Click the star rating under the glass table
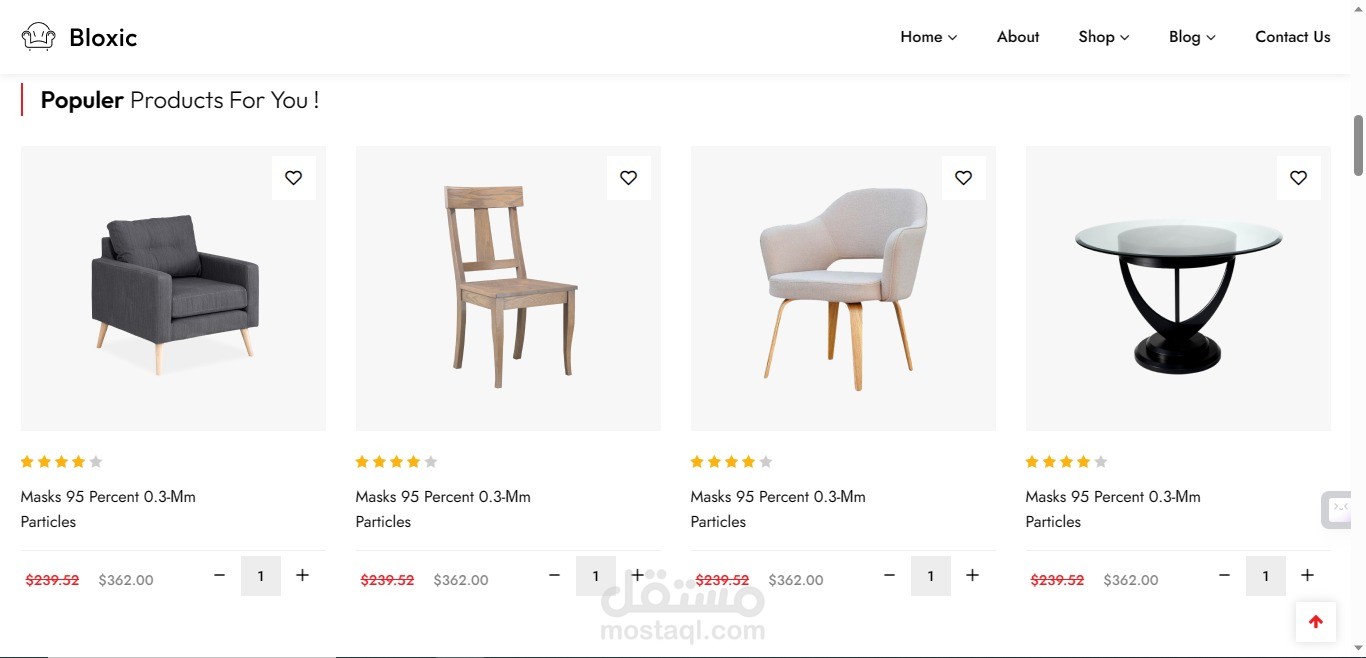 pyautogui.click(x=1066, y=462)
